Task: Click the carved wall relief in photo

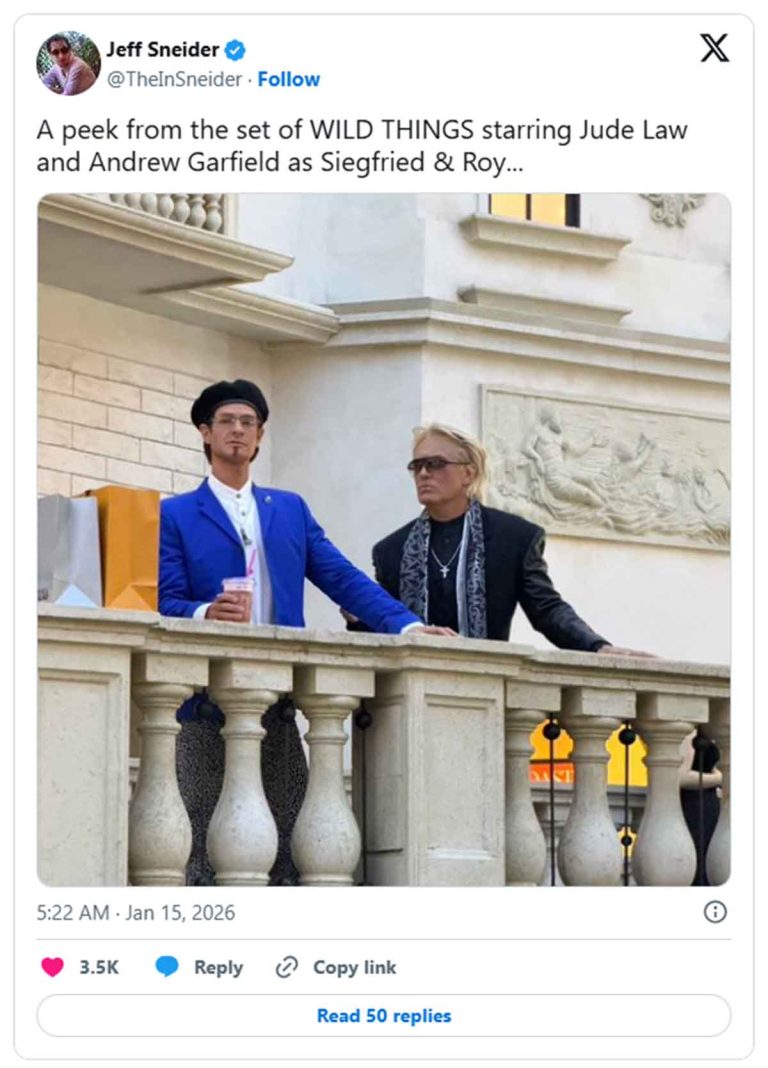Action: coord(605,467)
